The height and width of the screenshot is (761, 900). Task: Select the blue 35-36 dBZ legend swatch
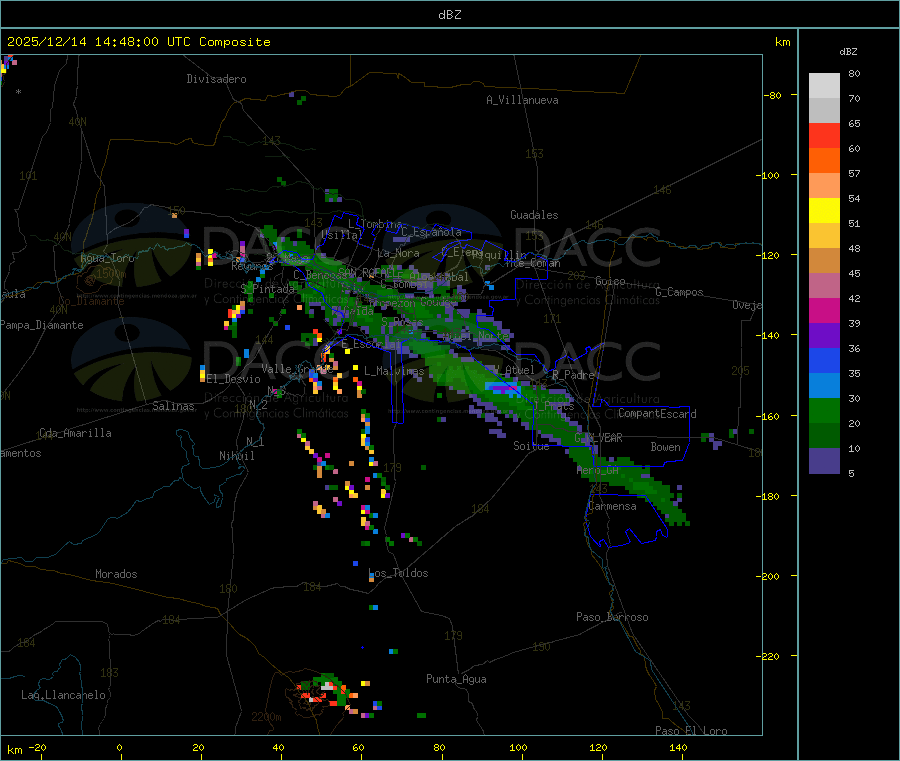click(824, 360)
